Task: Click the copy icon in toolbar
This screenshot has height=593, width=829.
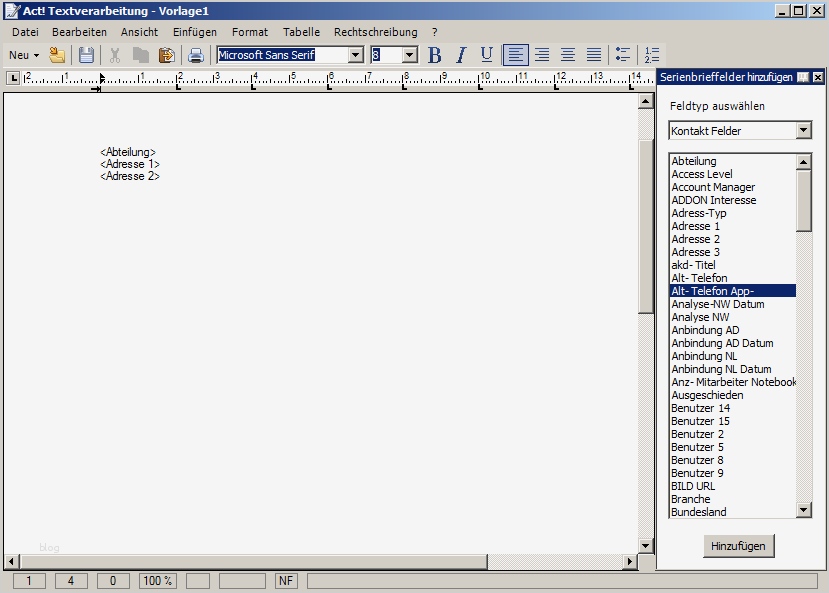Action: coord(141,55)
